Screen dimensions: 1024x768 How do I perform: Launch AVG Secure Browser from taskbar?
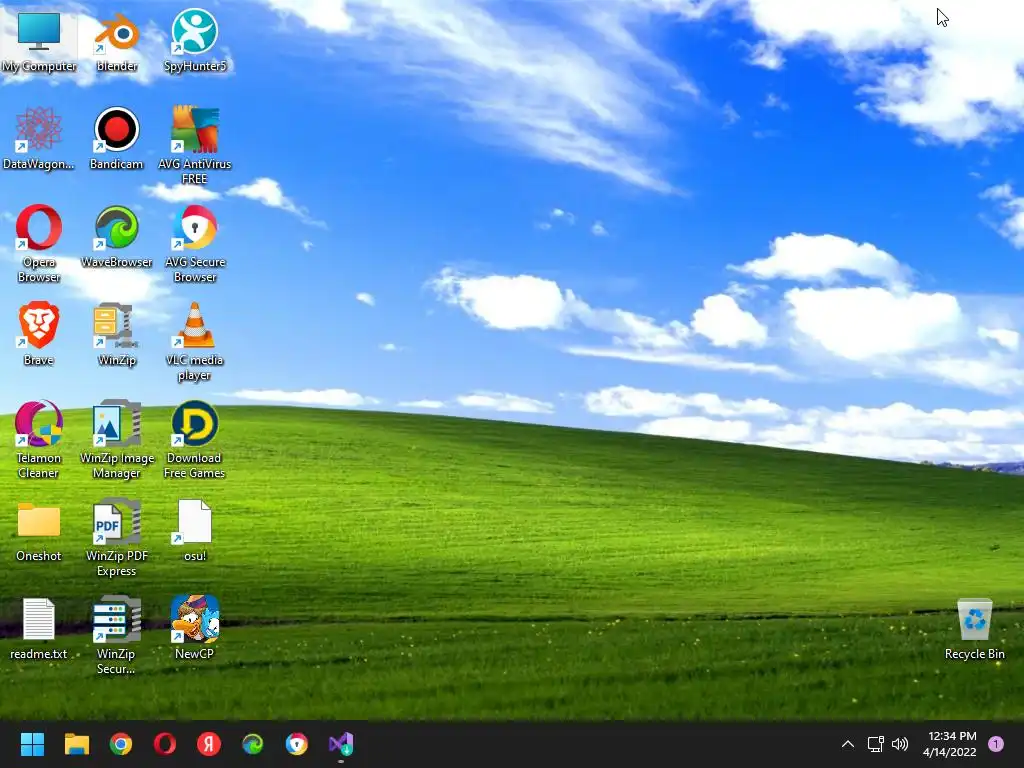296,744
